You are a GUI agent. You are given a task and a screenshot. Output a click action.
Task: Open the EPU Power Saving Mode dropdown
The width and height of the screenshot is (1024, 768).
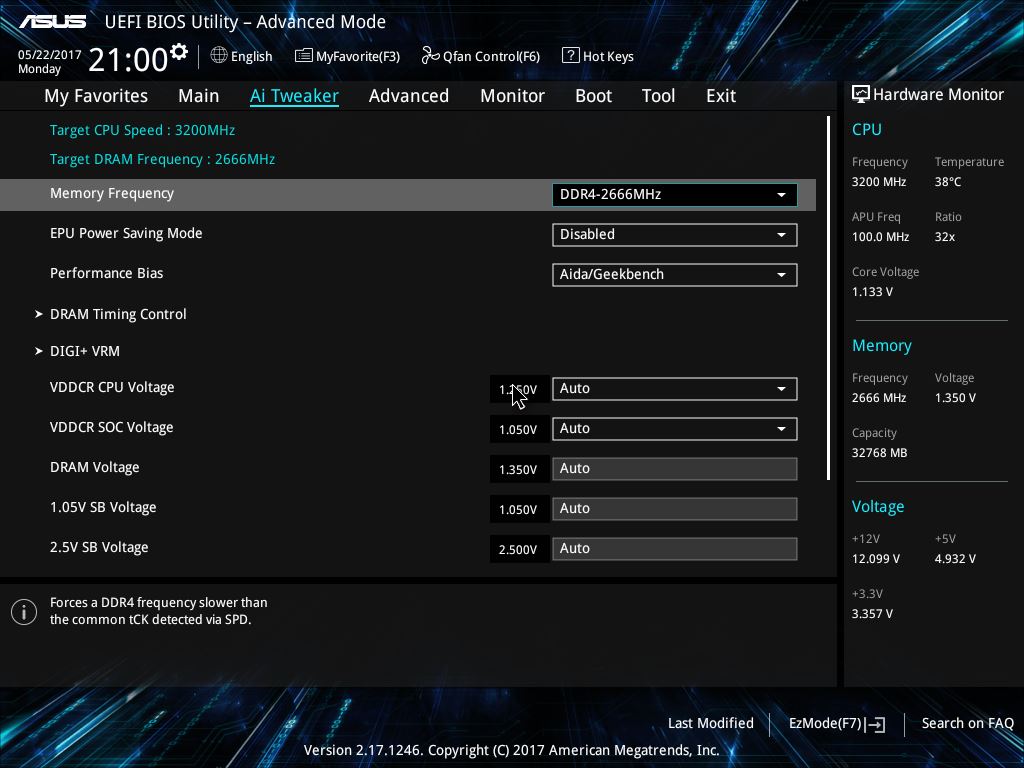point(674,234)
